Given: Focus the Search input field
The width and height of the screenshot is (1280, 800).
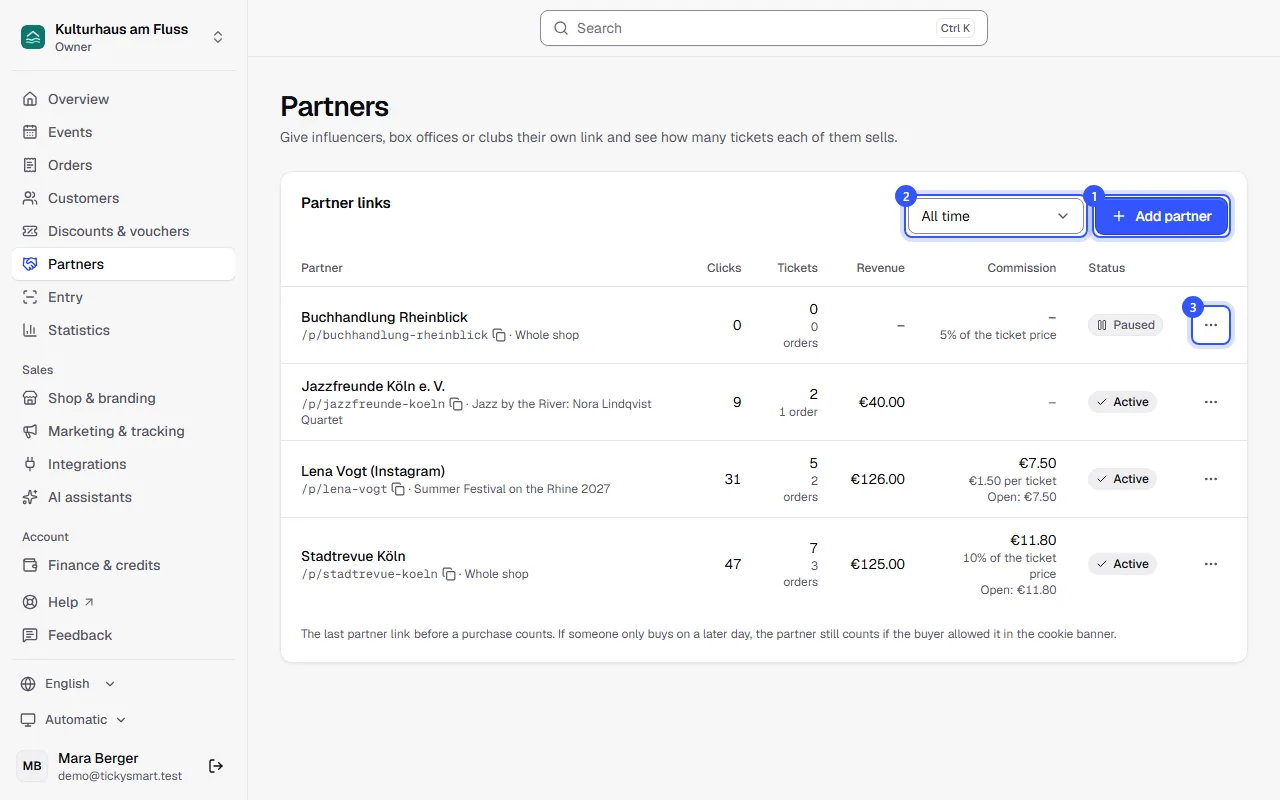Looking at the screenshot, I should pos(764,28).
